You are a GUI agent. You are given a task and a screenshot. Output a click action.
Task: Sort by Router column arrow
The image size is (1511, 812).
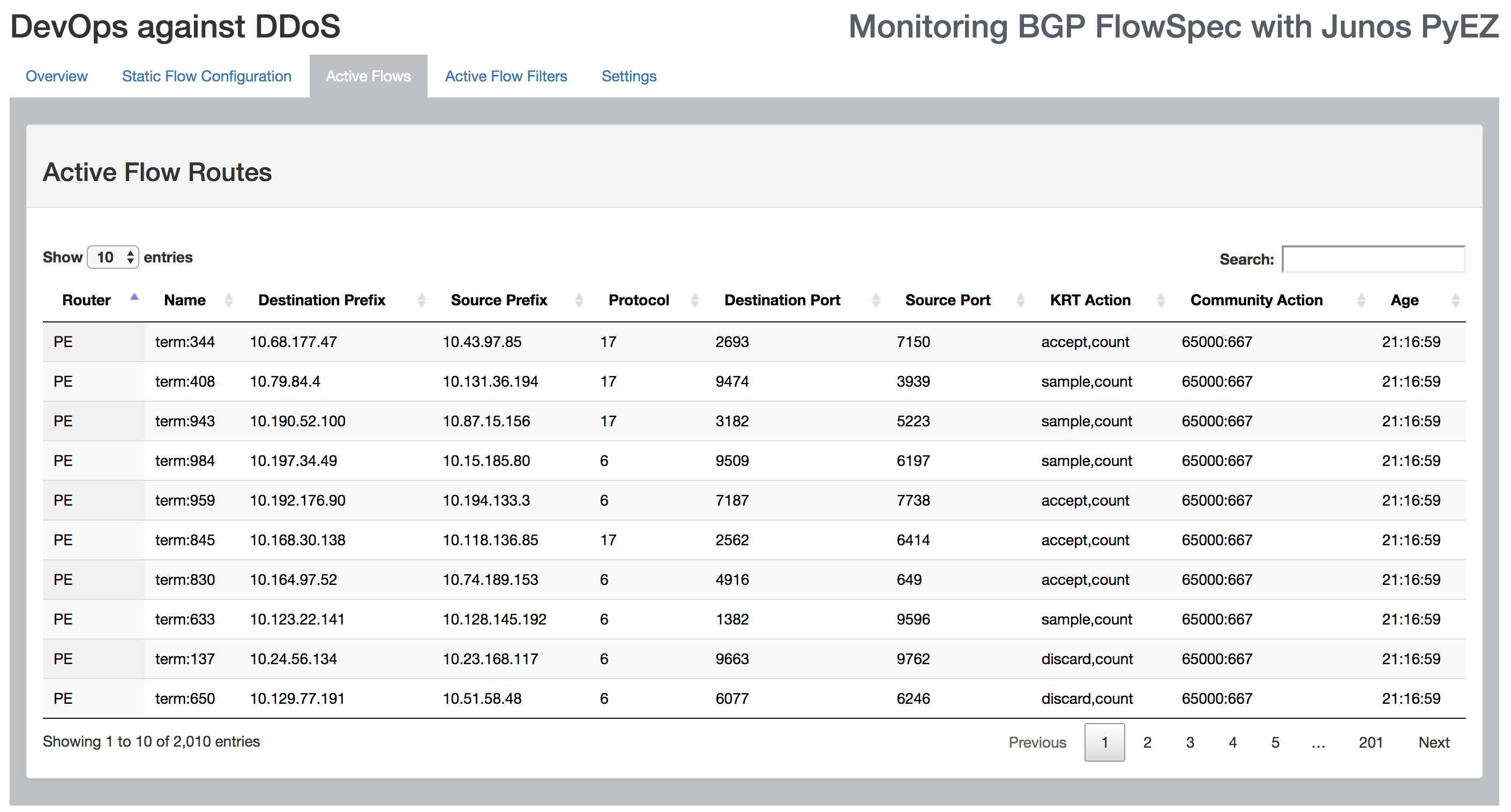134,297
